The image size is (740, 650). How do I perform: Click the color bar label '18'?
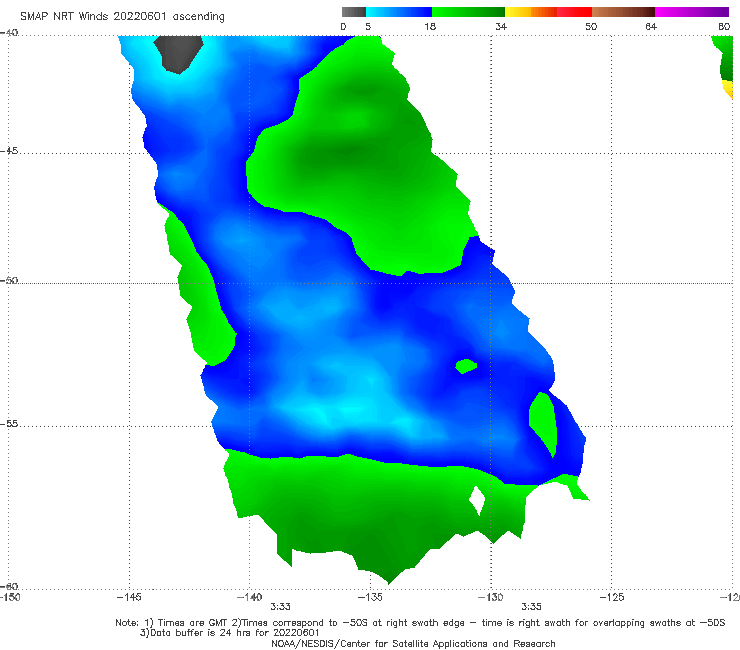point(430,27)
